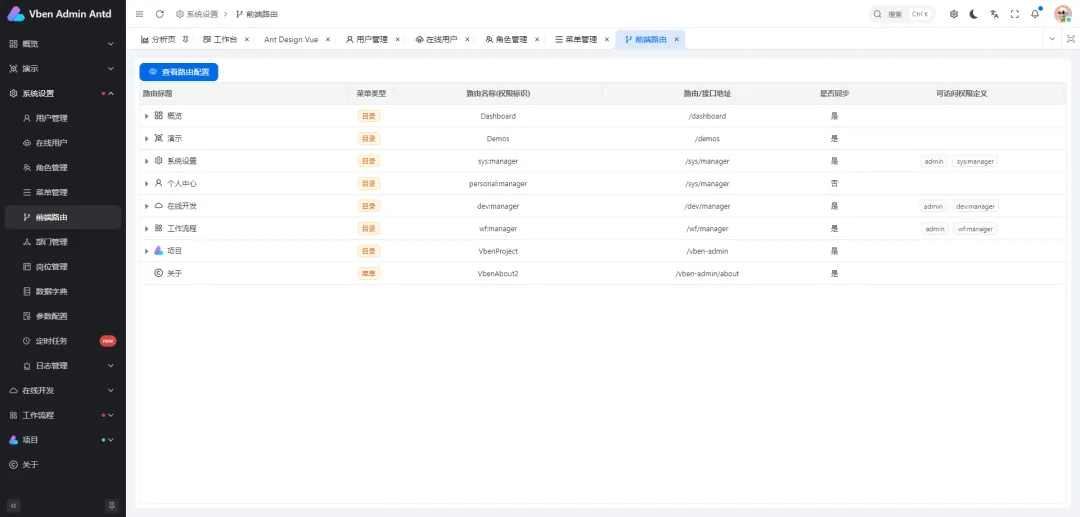Click the 演示 icon in the table row

[x=158, y=138]
